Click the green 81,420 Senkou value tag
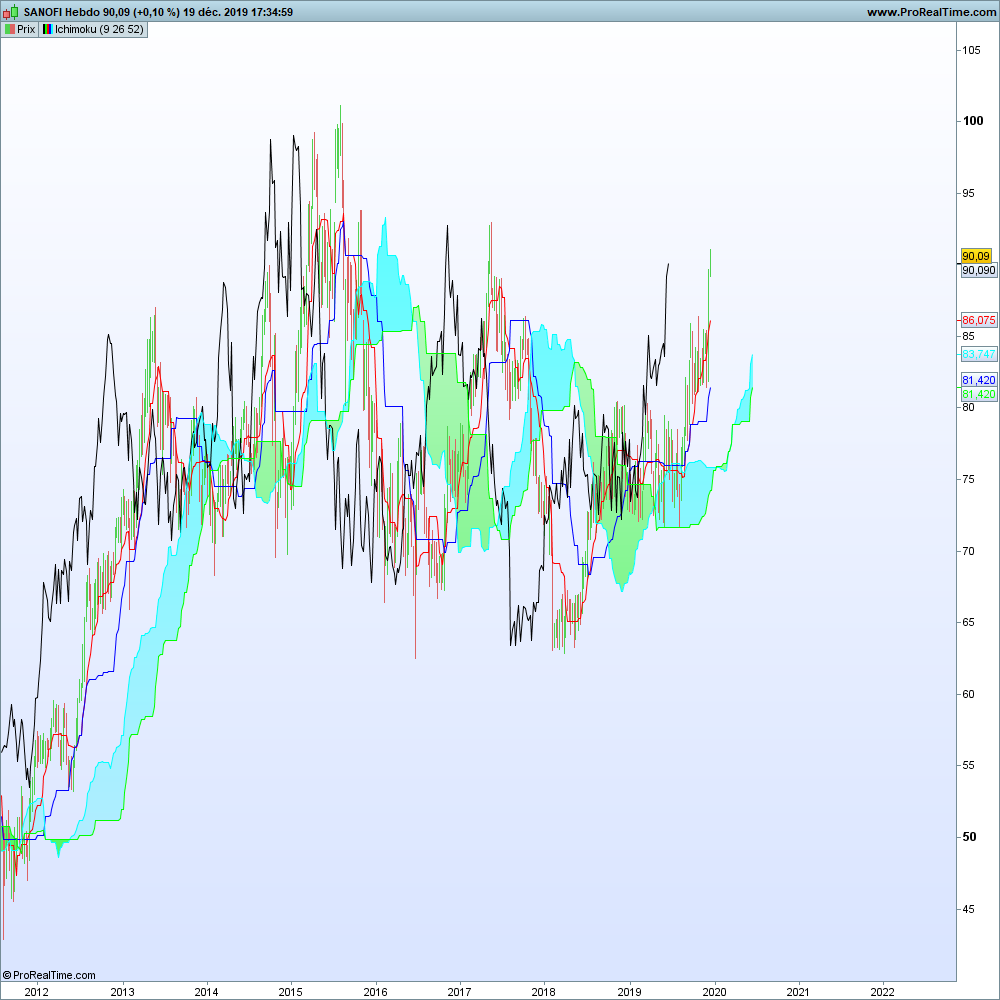 point(978,394)
